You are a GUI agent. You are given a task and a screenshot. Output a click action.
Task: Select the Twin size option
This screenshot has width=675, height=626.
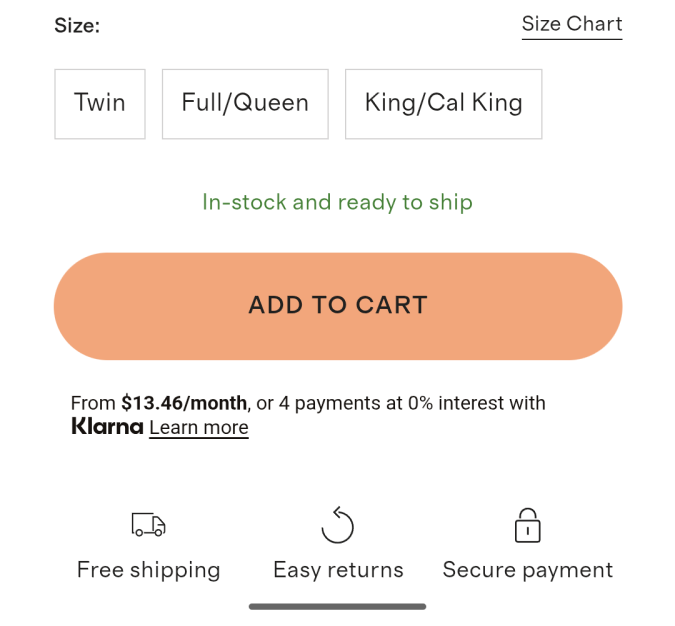click(100, 104)
